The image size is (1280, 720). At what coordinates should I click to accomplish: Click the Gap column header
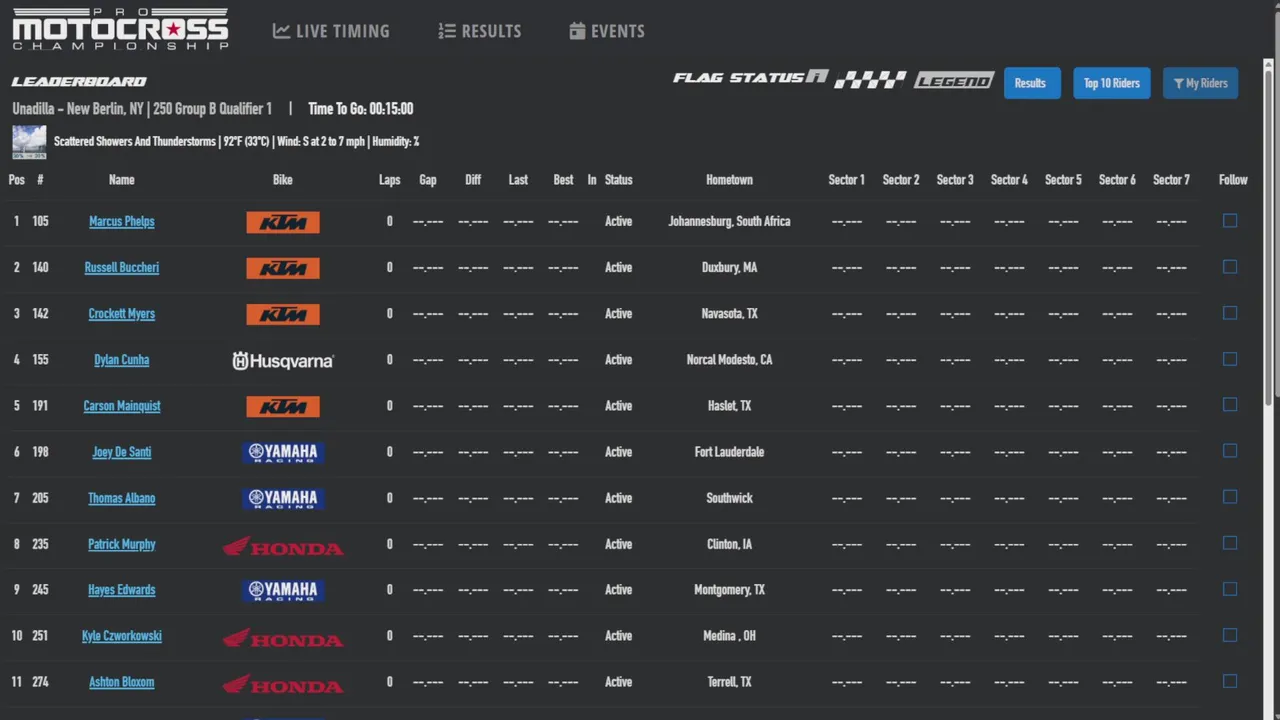(428, 180)
